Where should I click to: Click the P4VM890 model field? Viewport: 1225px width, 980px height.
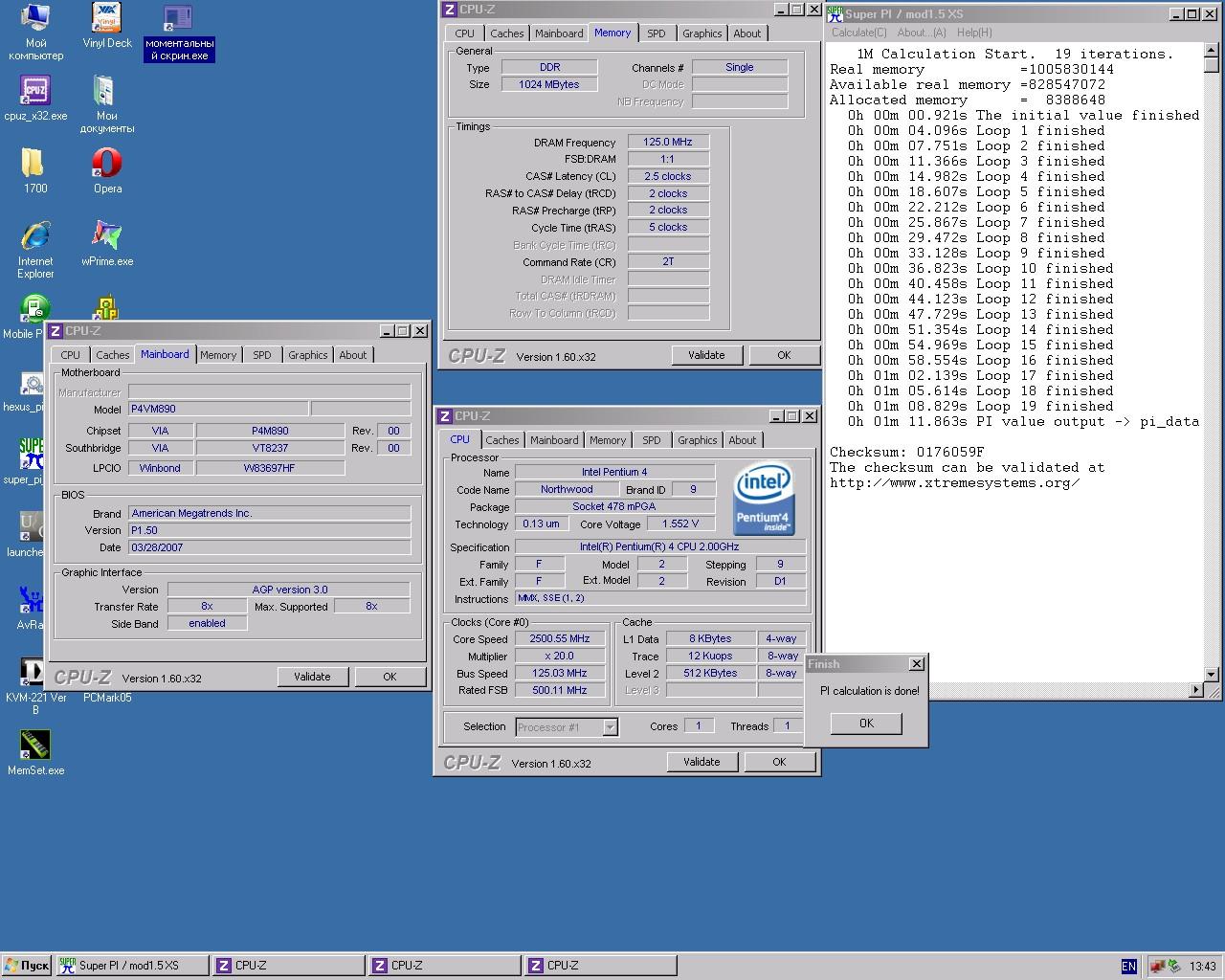pos(218,409)
